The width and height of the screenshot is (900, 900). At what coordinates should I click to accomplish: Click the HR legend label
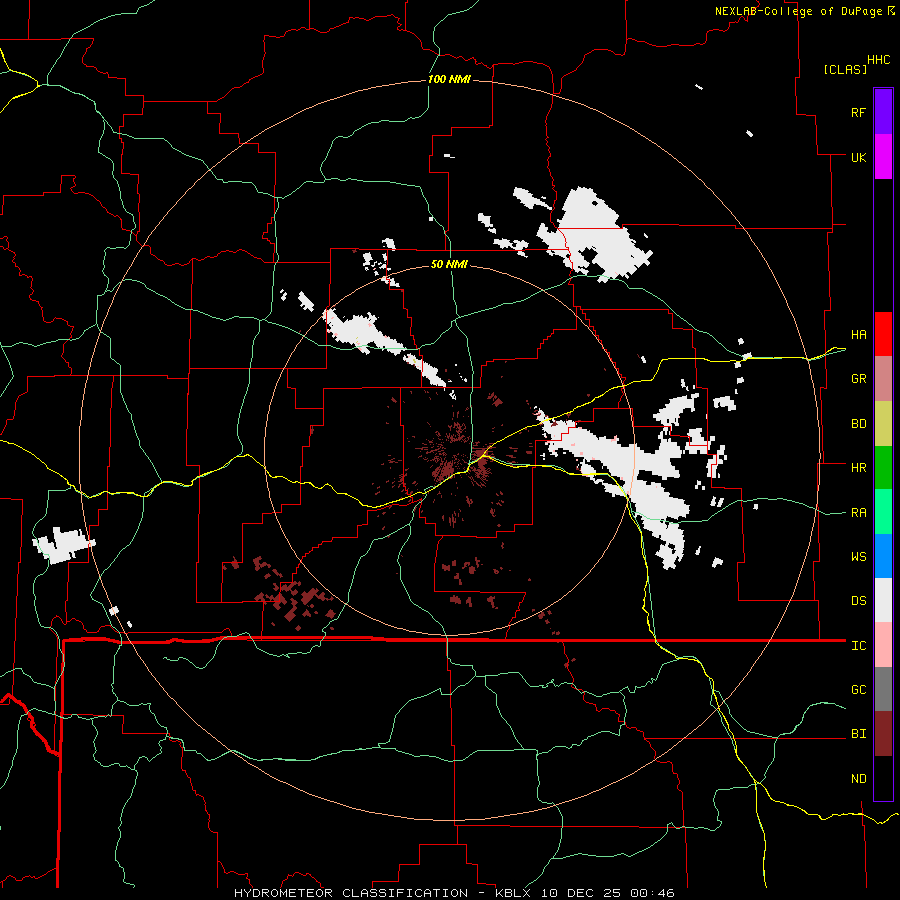pyautogui.click(x=858, y=468)
